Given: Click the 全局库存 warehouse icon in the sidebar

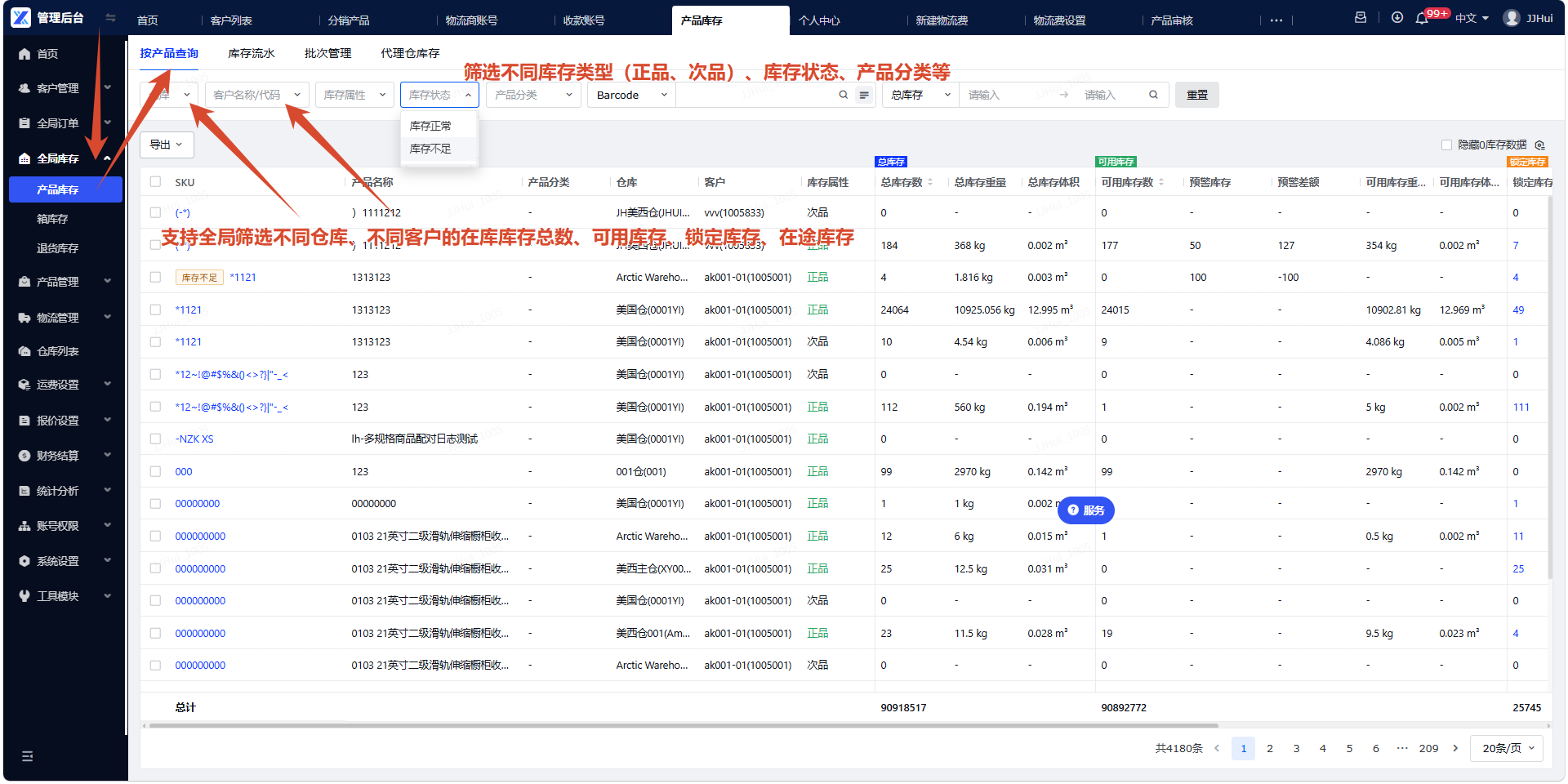Looking at the screenshot, I should click(x=24, y=158).
